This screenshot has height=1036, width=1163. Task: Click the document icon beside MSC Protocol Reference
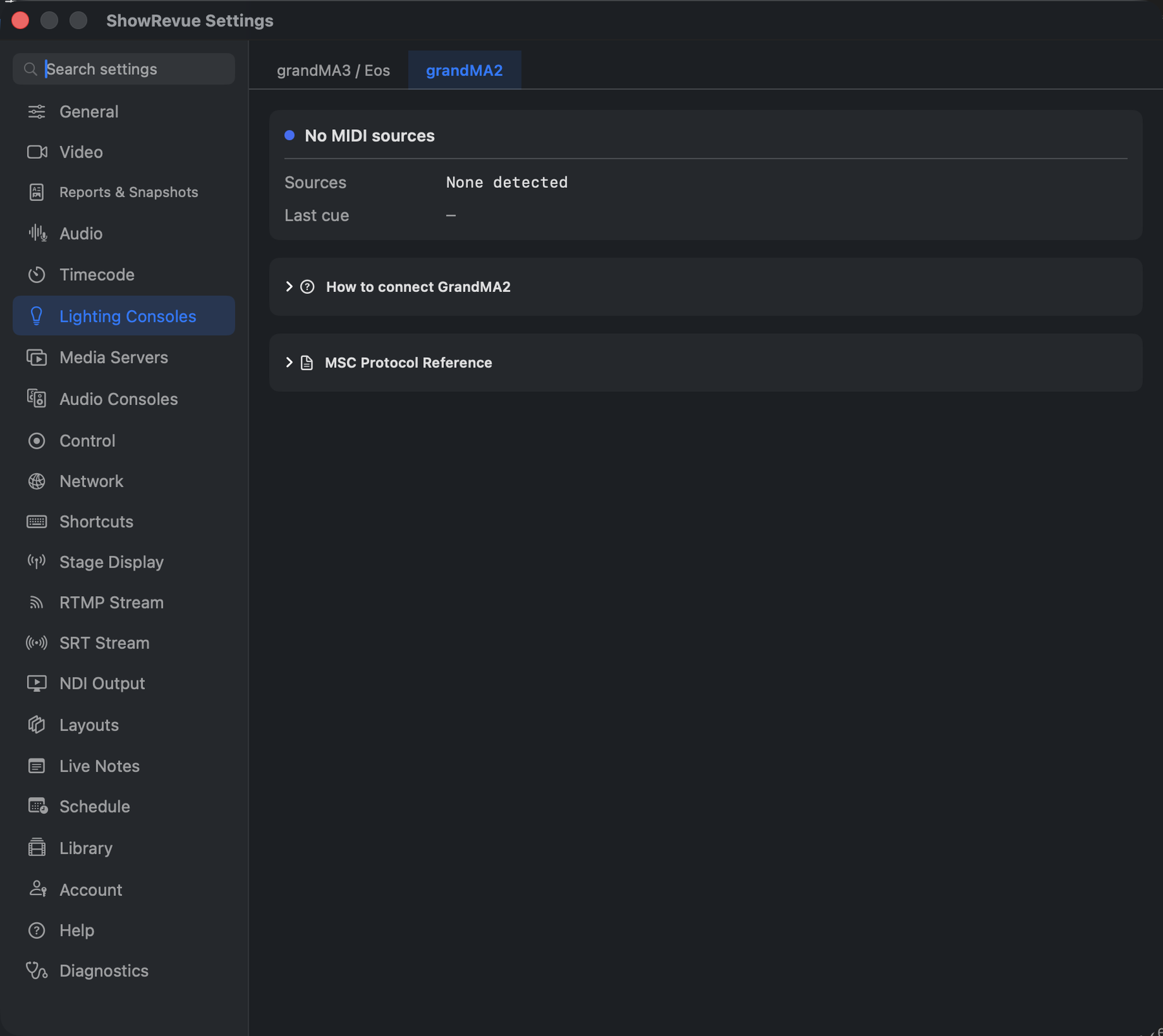coord(307,363)
